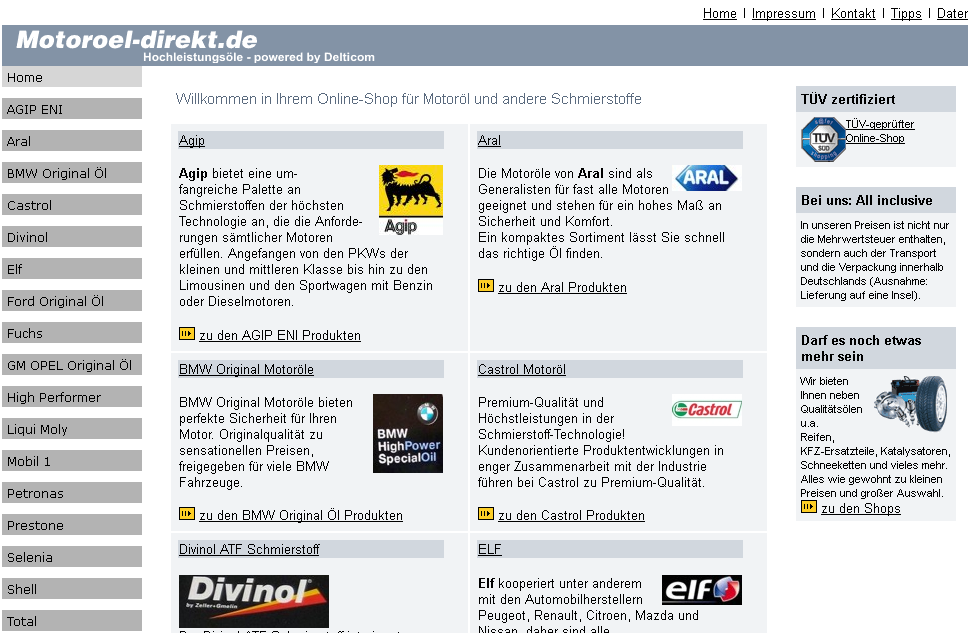Image resolution: width=968 pixels, height=633 pixels.
Task: Click yellow arrow icon beside AGIP ENI Produkten
Action: [x=186, y=334]
